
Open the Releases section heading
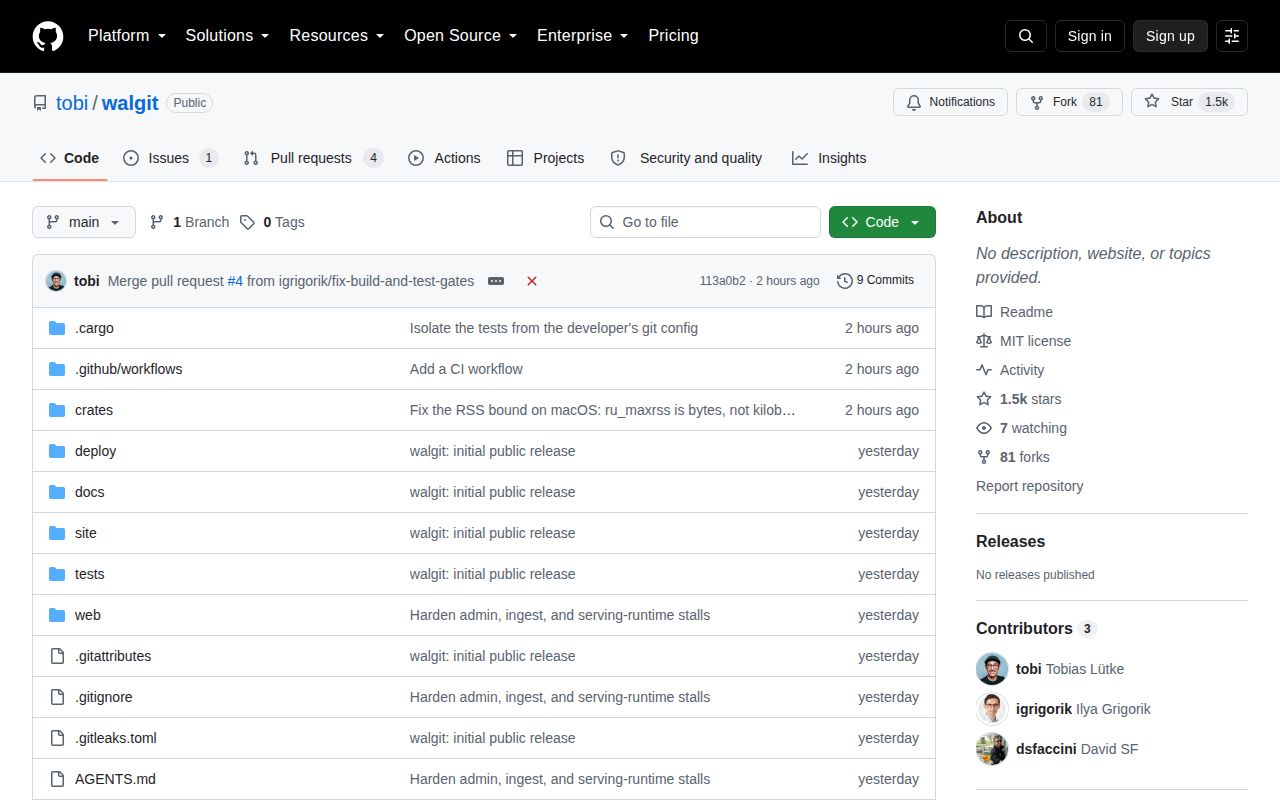point(1010,541)
